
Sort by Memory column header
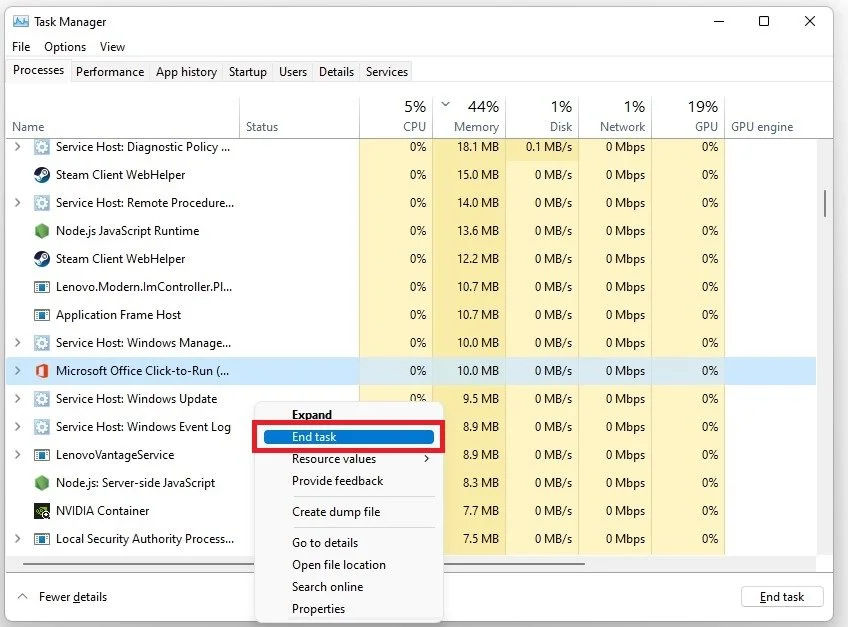coord(469,118)
